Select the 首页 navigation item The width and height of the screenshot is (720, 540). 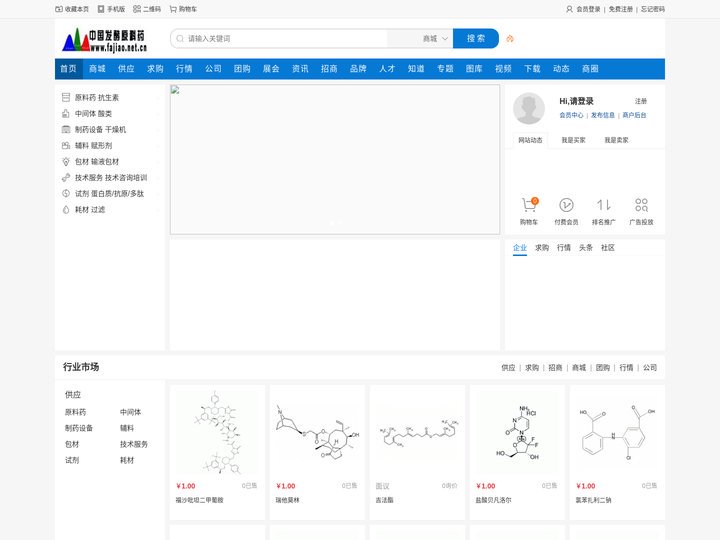(x=68, y=69)
